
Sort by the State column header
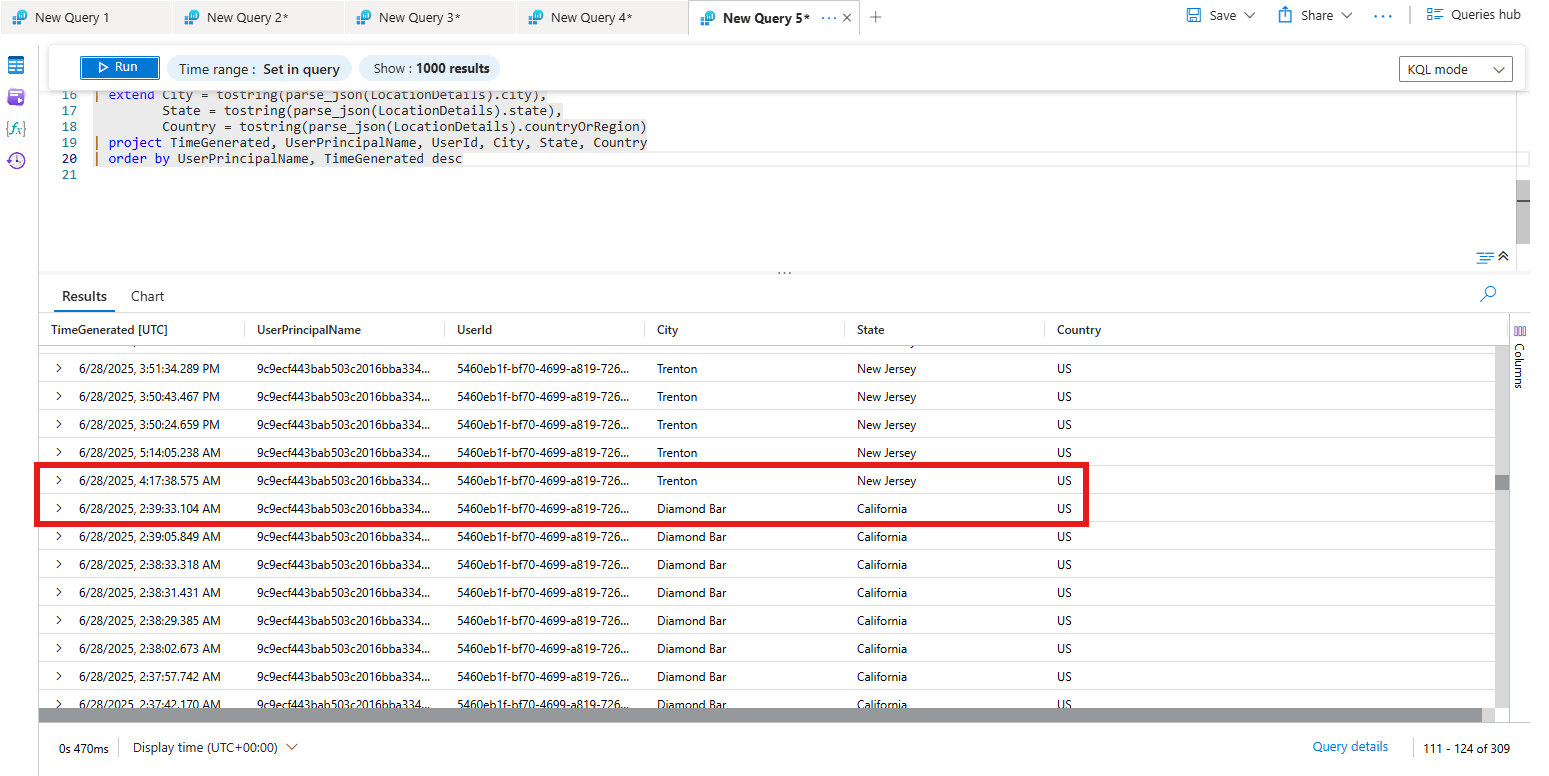[x=870, y=330]
